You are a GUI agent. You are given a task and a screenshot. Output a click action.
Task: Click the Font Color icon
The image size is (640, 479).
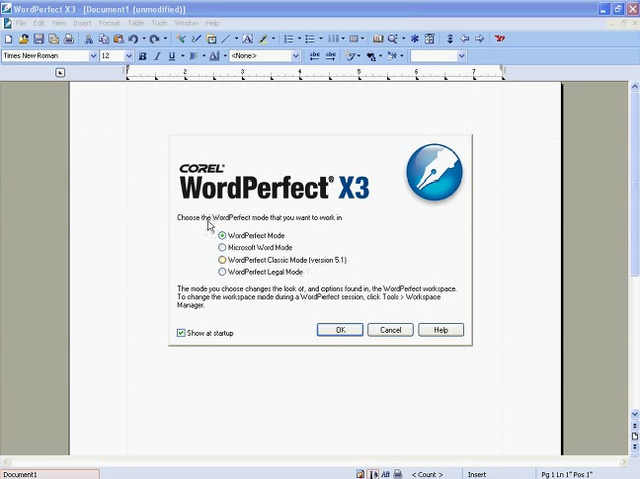tap(214, 56)
